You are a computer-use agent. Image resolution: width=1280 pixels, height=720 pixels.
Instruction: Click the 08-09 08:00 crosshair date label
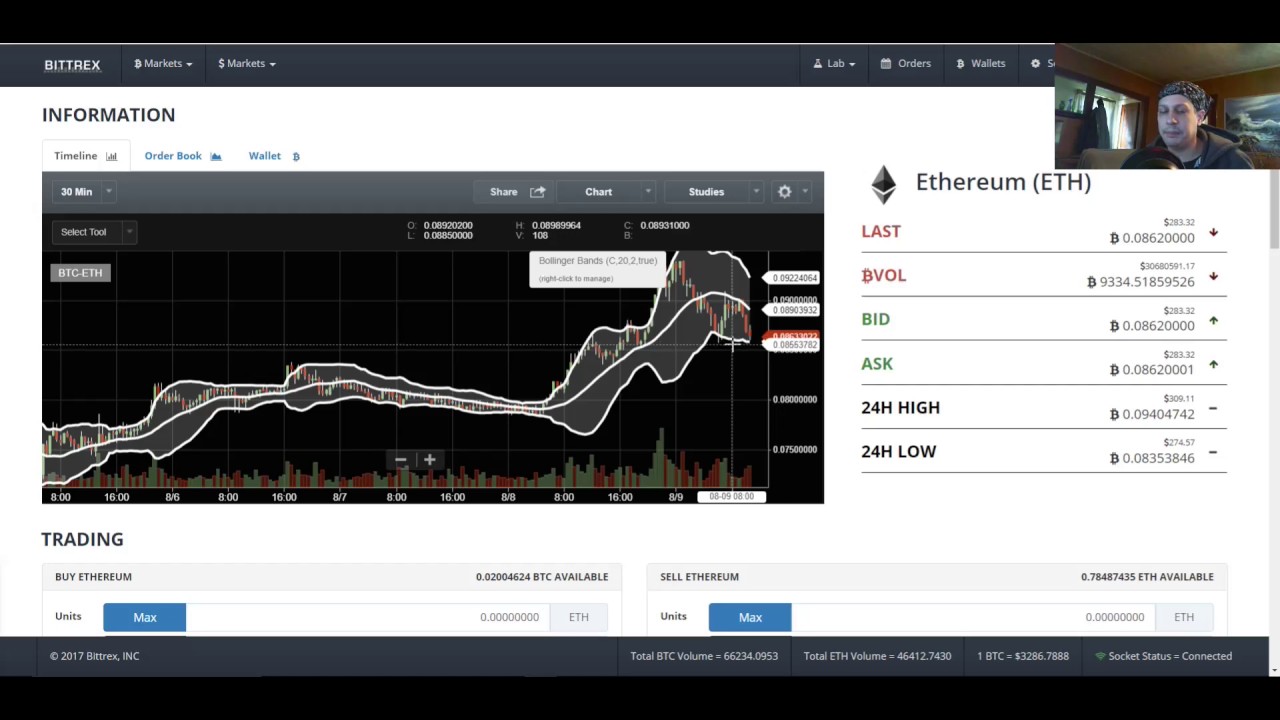[732, 497]
